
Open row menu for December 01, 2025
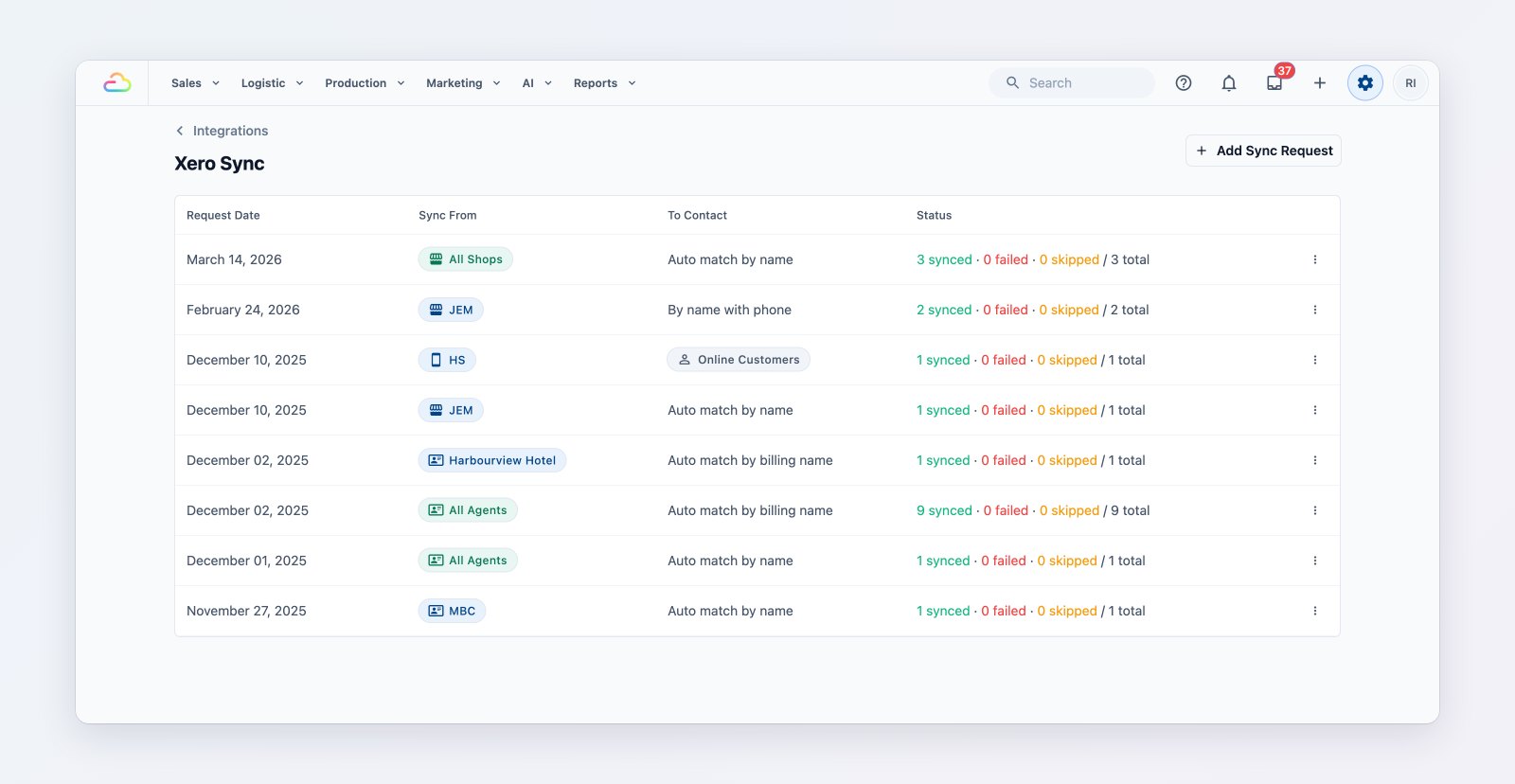1315,561
